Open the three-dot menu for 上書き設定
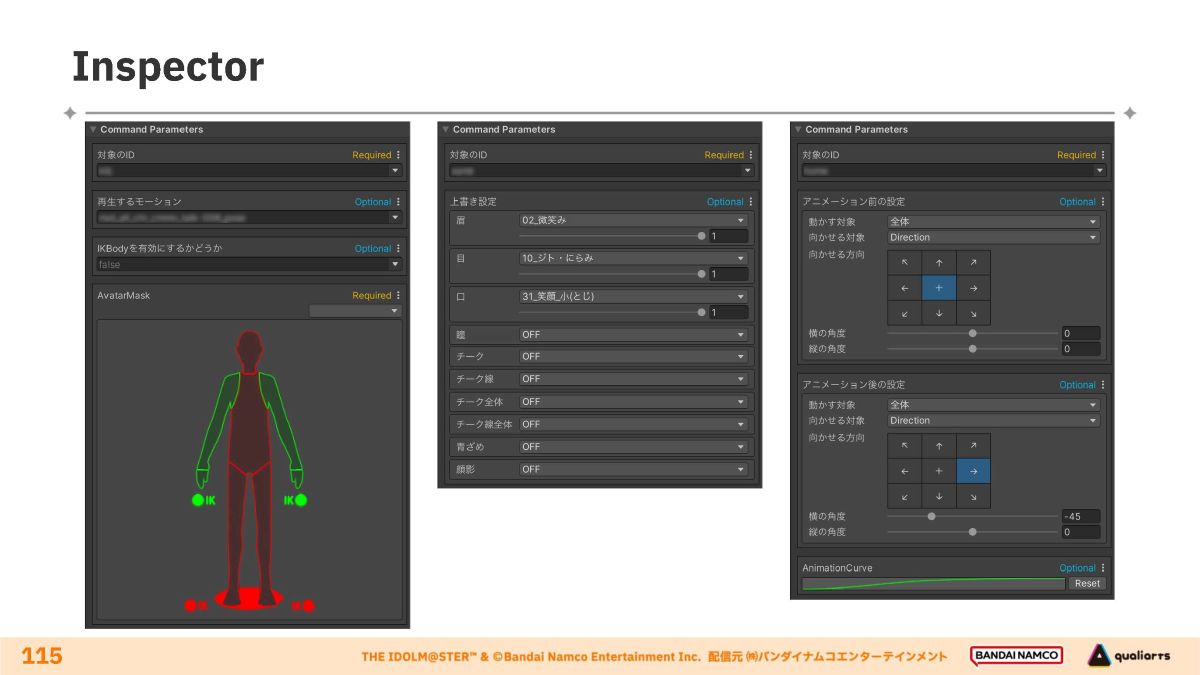The width and height of the screenshot is (1200, 675). point(751,202)
